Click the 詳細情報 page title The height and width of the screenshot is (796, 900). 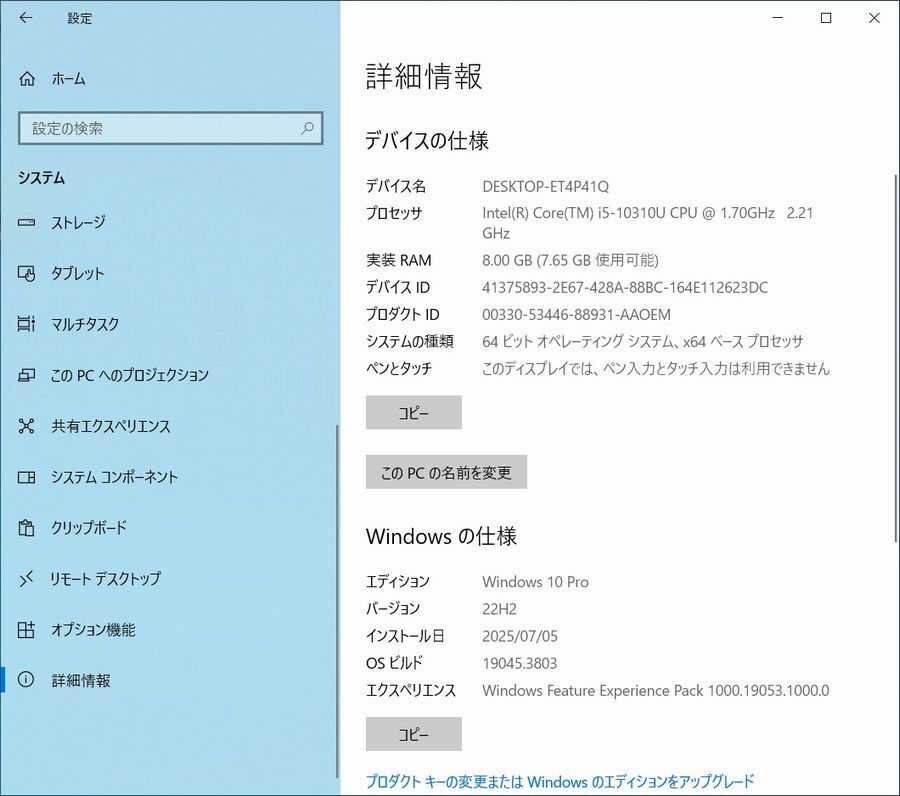tap(424, 76)
